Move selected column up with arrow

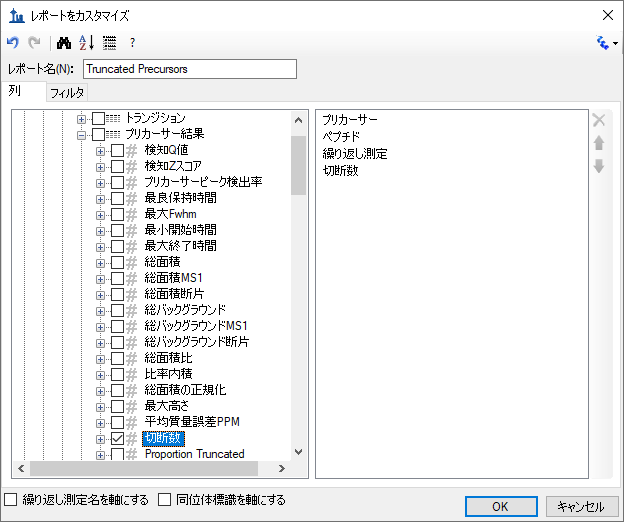599,143
